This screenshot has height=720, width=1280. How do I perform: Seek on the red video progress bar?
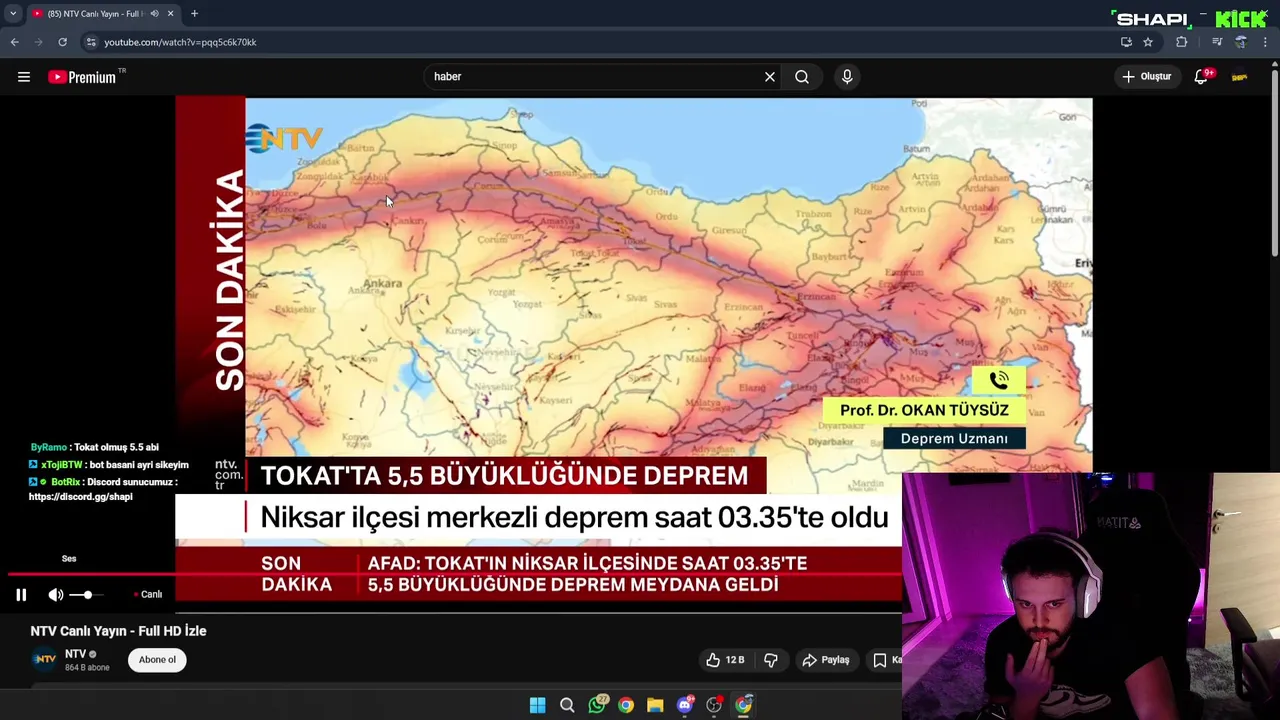click(454, 575)
